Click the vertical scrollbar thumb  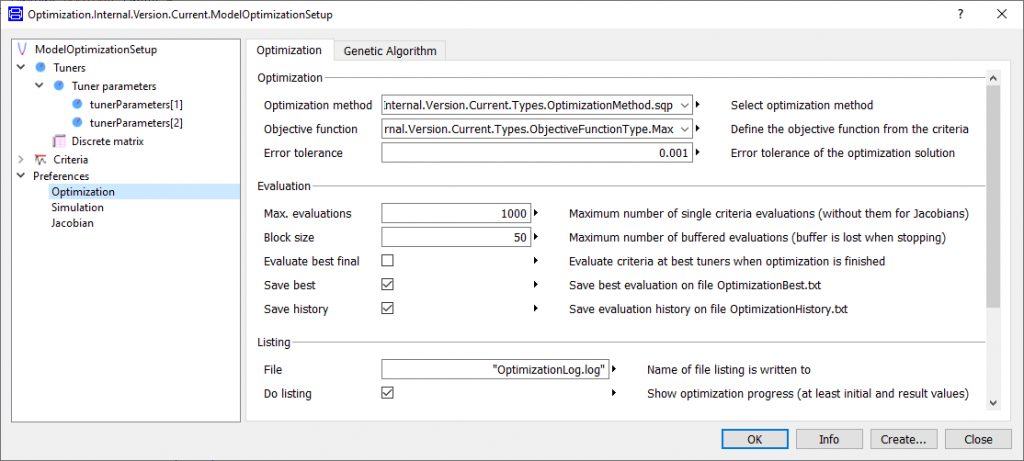click(x=993, y=196)
